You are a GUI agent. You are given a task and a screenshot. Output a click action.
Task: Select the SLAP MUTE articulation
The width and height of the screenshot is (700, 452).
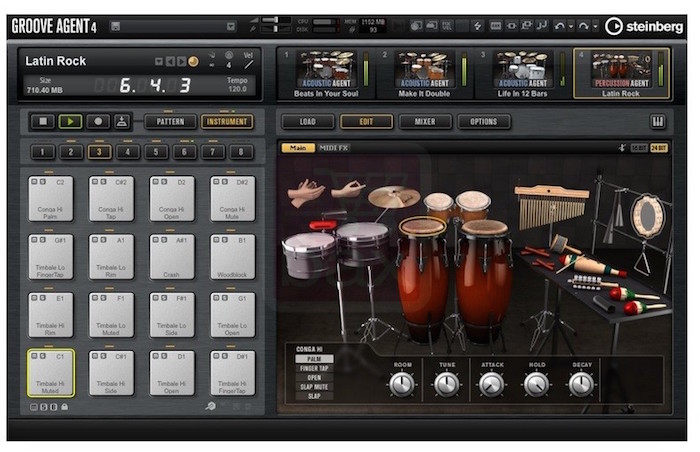[314, 387]
